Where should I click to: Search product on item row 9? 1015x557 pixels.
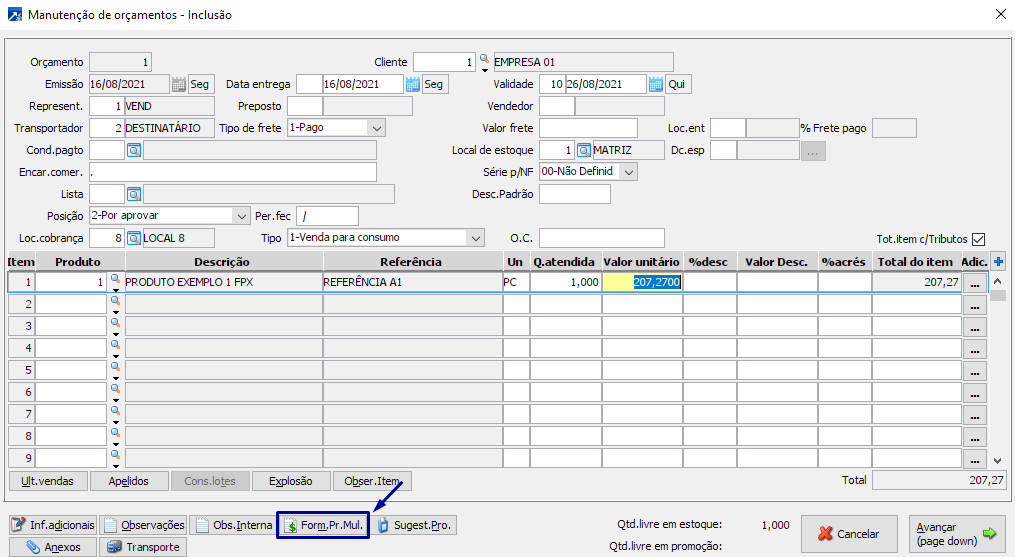(115, 455)
